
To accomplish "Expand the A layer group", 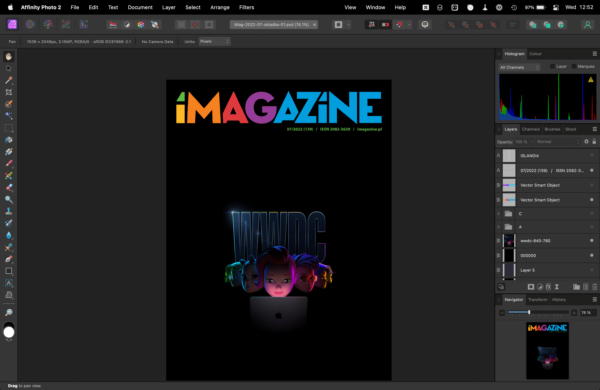I will tap(498, 227).
